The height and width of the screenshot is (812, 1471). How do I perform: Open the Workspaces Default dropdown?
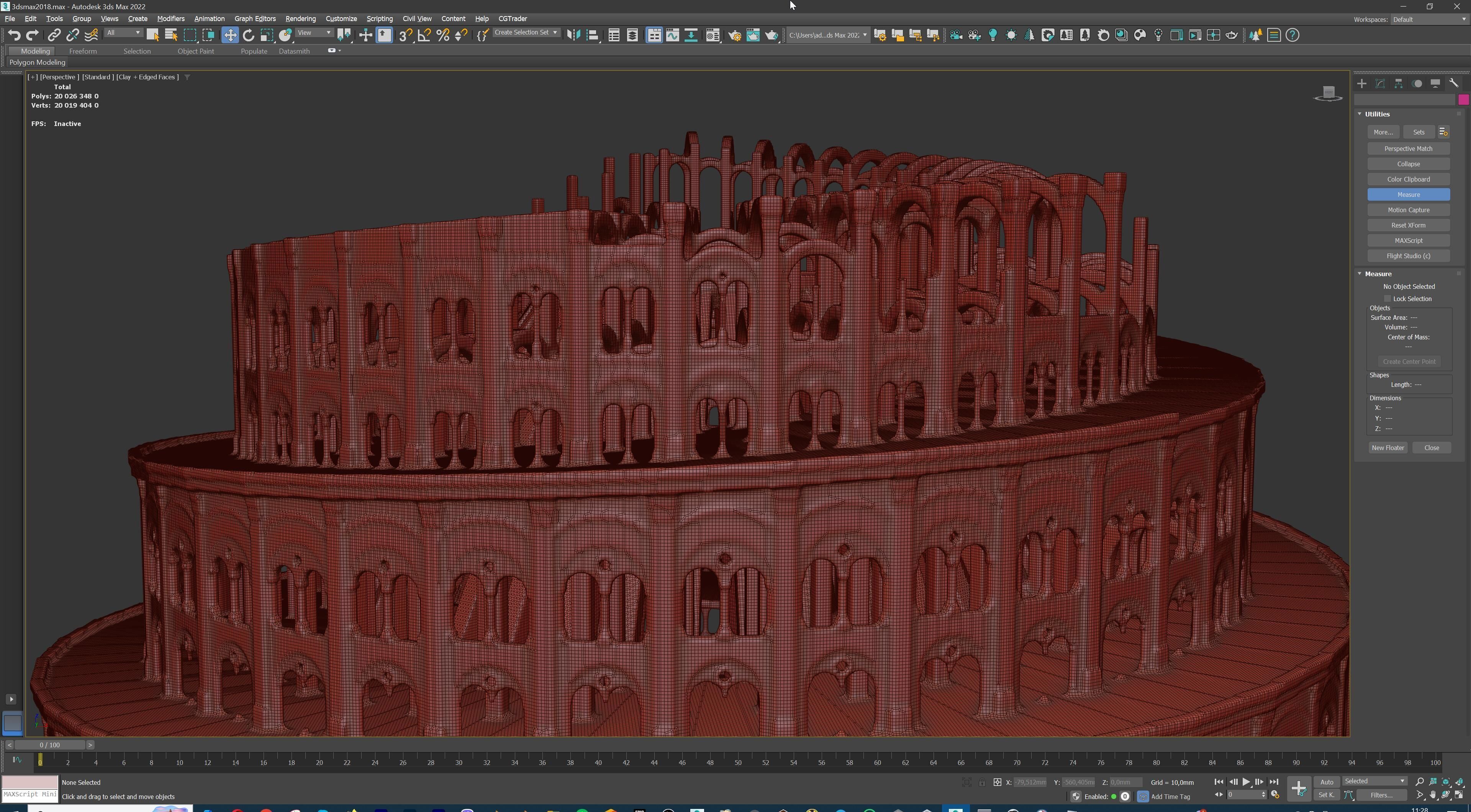[1429, 20]
